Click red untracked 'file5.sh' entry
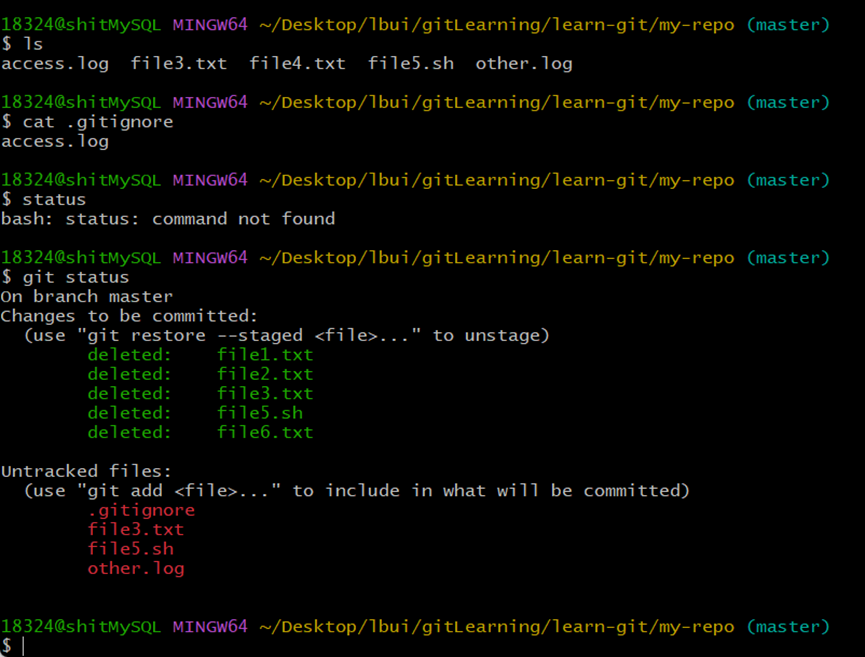The height and width of the screenshot is (657, 865). [131, 549]
